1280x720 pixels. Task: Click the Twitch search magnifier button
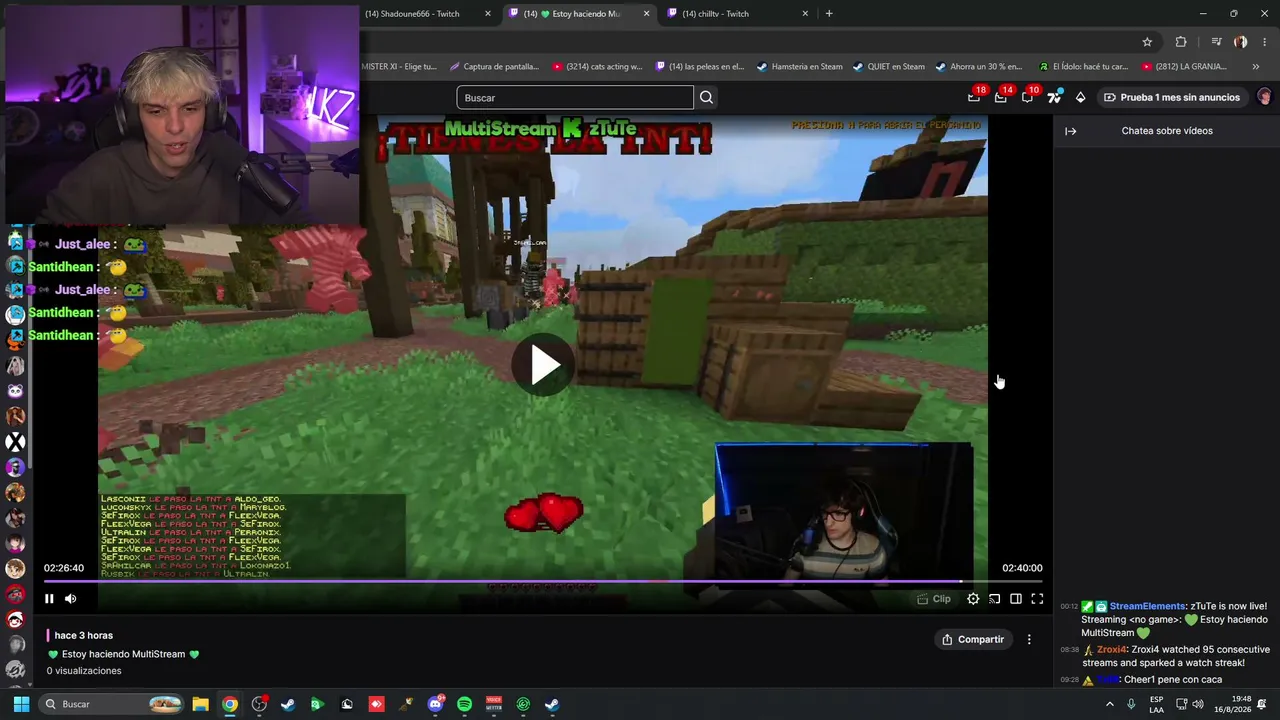pyautogui.click(x=706, y=98)
